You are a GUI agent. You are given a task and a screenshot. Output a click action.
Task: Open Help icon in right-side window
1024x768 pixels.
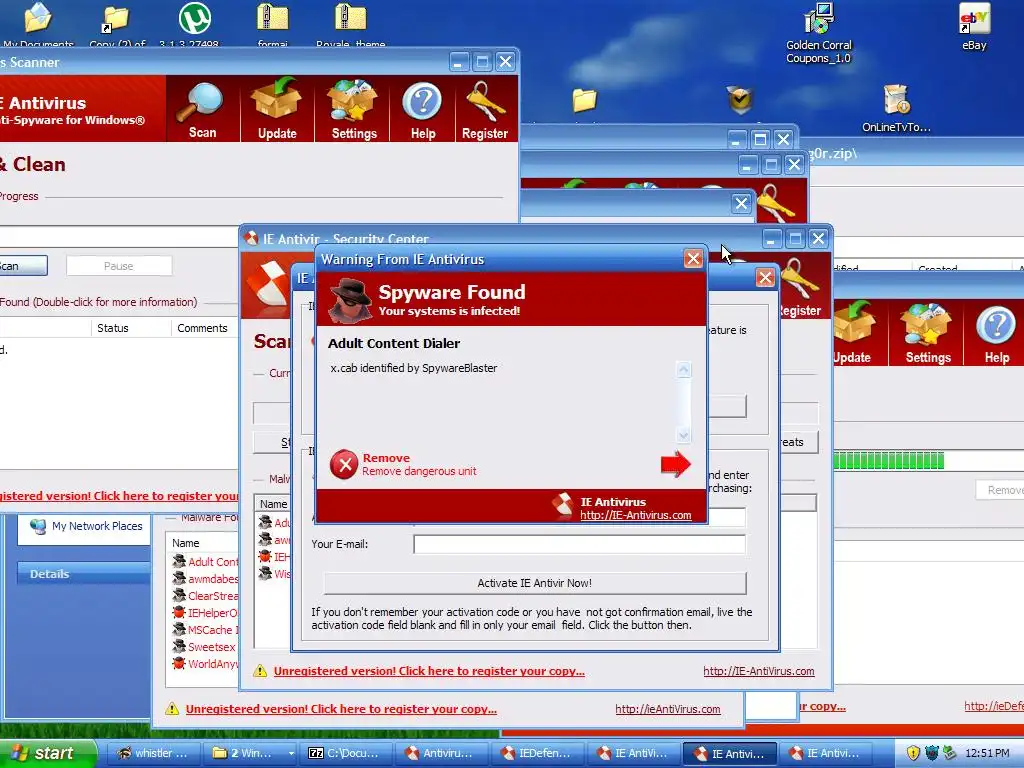pyautogui.click(x=997, y=333)
